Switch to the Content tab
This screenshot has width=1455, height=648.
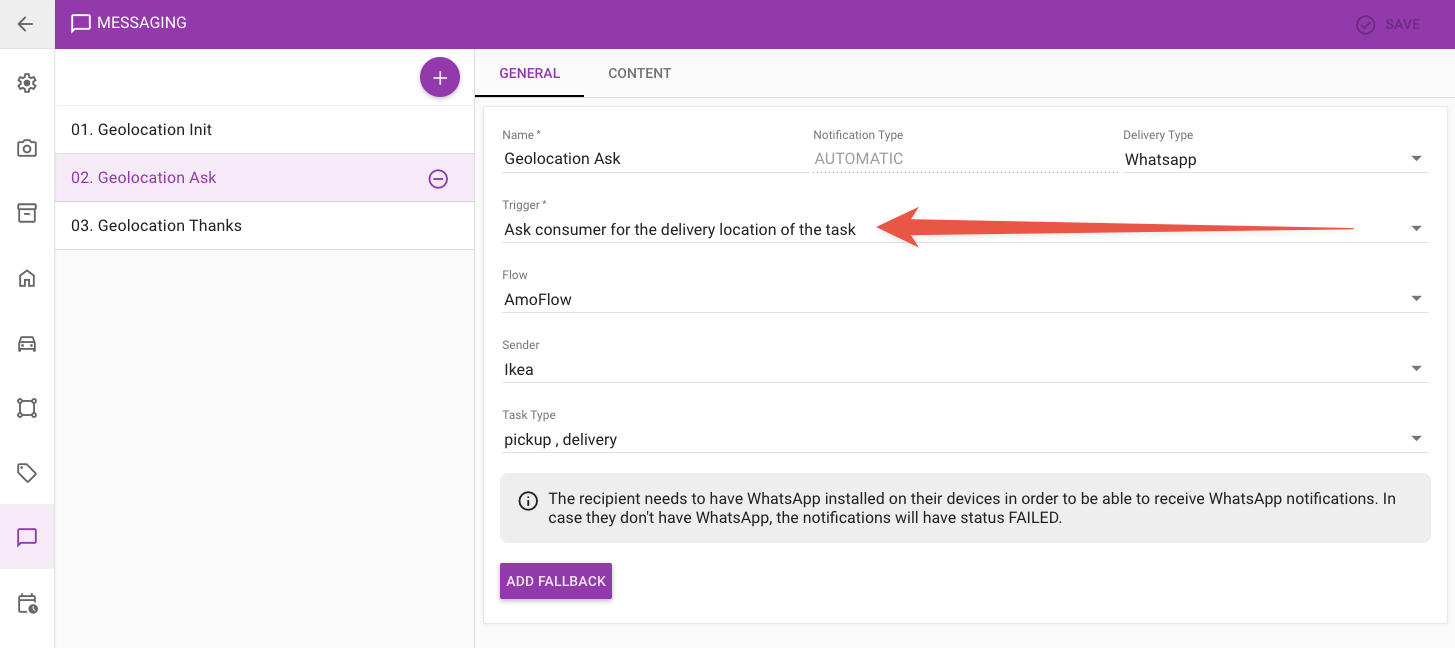(x=640, y=73)
